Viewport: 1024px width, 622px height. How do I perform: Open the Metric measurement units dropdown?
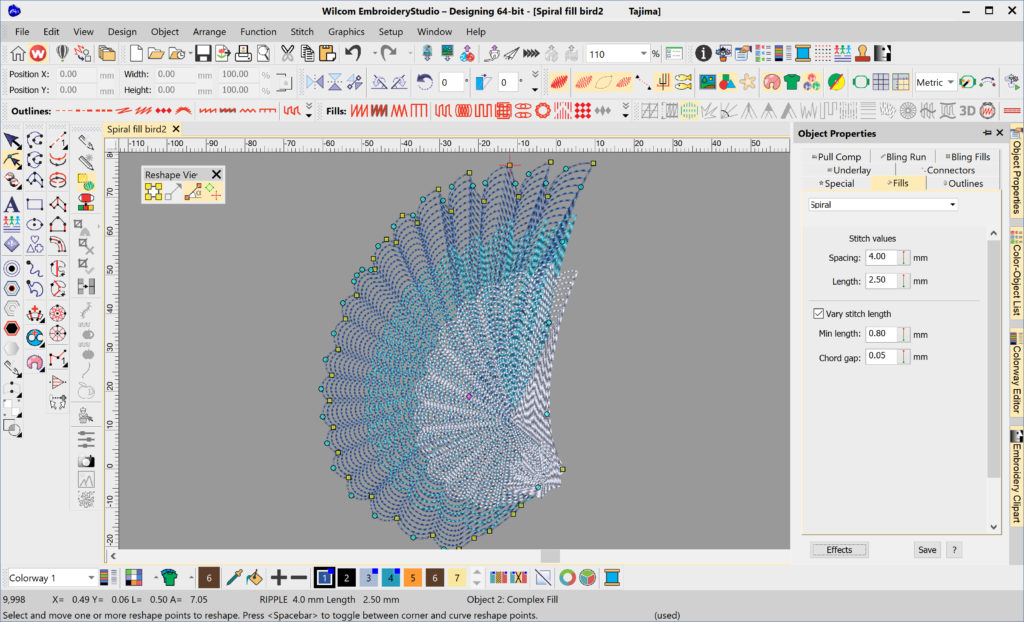click(x=950, y=82)
